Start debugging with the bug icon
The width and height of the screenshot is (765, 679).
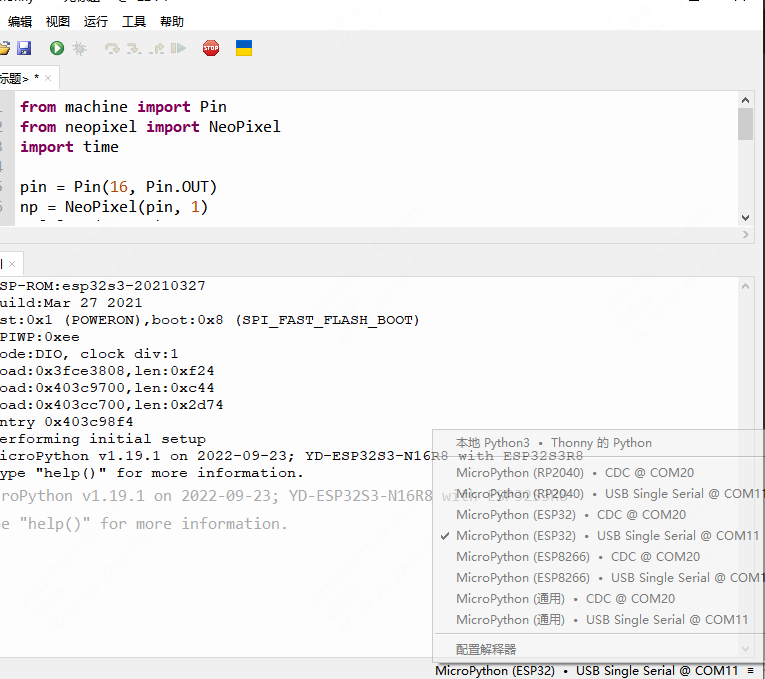point(80,48)
